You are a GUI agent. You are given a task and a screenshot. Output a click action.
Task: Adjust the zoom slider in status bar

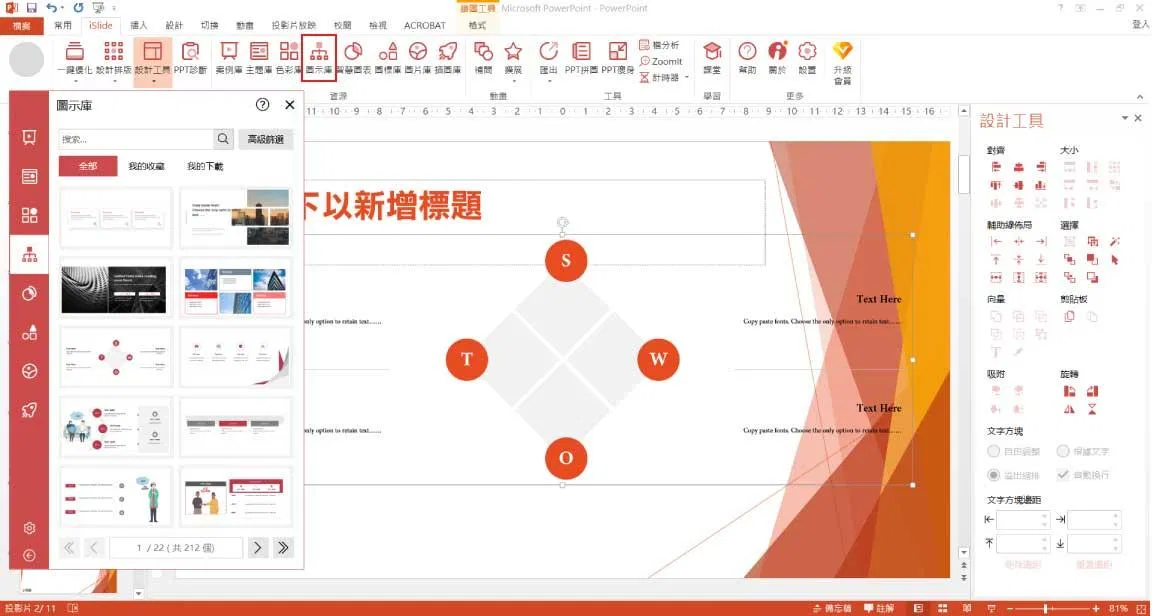(1045, 609)
